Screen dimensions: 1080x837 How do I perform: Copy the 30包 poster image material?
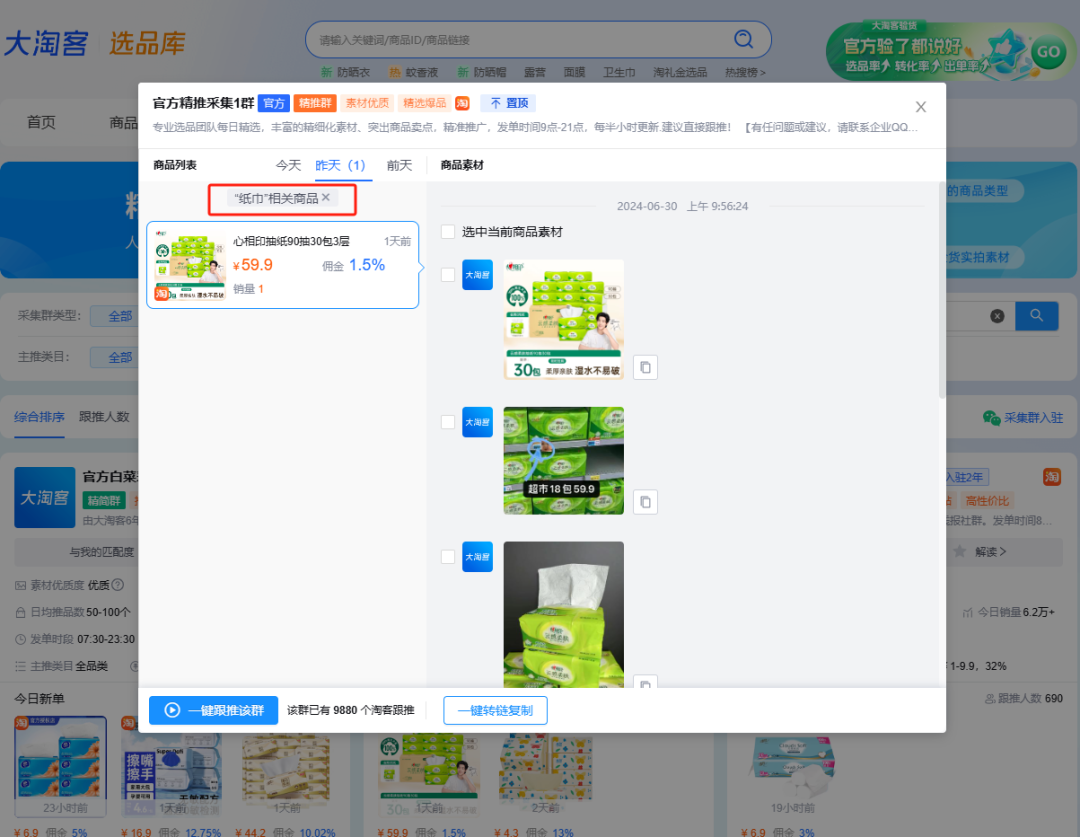(x=645, y=367)
